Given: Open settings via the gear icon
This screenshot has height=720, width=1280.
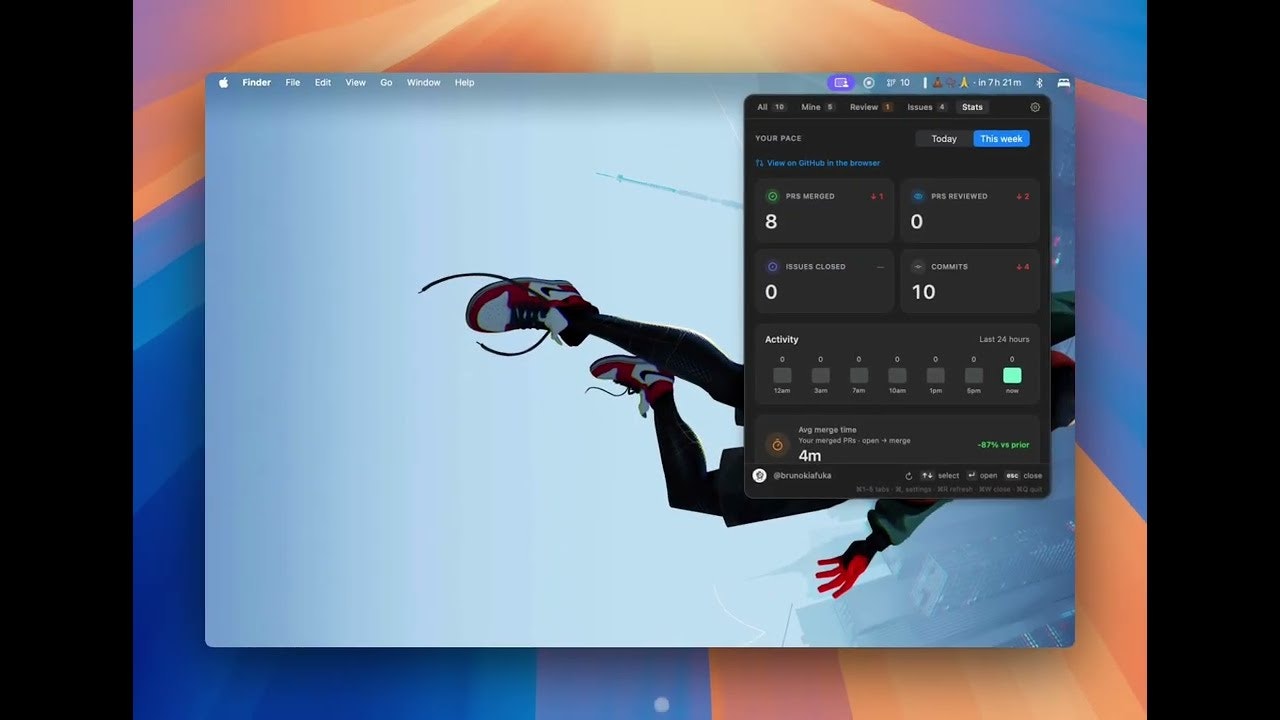Looking at the screenshot, I should [x=1035, y=107].
